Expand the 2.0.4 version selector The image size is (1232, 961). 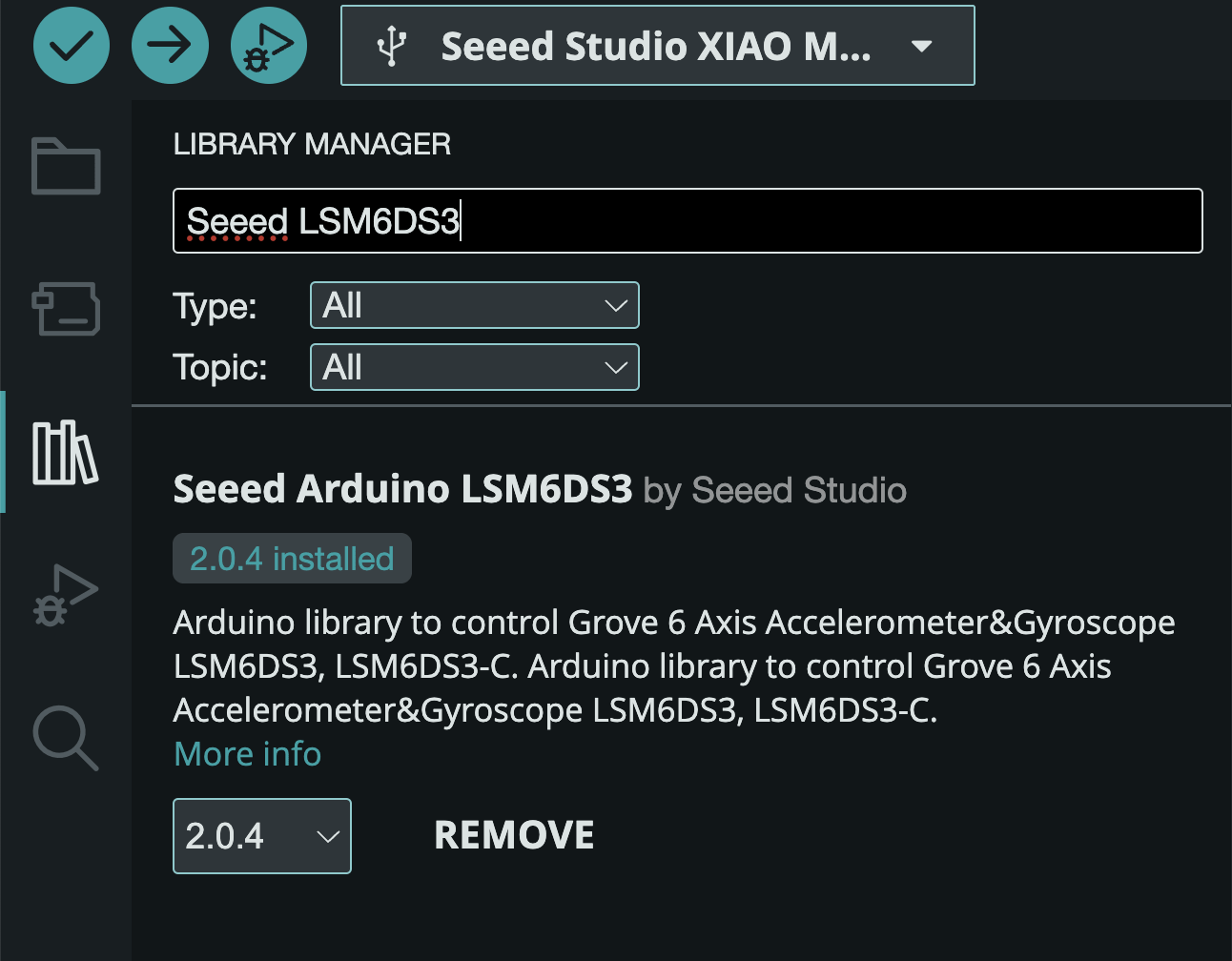[x=262, y=836]
